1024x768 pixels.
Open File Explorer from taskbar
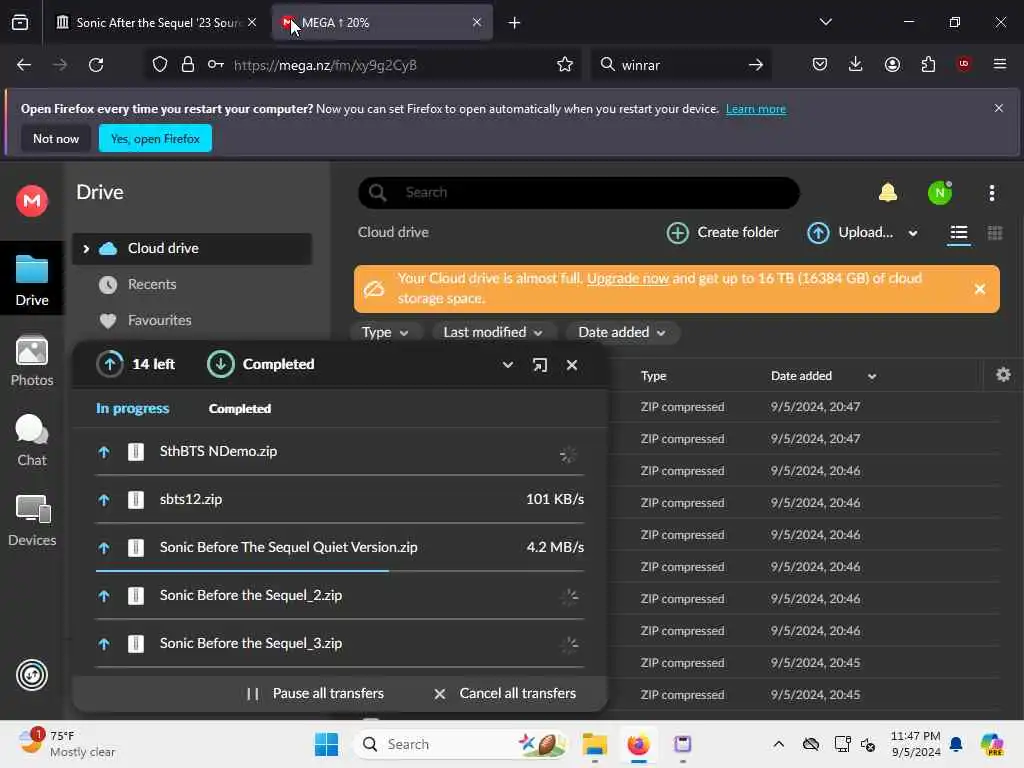594,744
